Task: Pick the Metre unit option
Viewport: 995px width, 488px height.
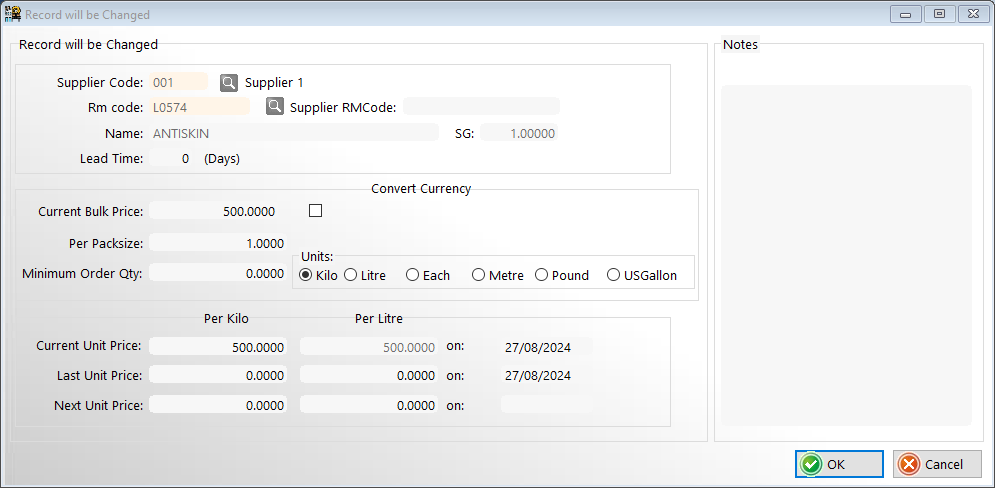Action: click(478, 275)
